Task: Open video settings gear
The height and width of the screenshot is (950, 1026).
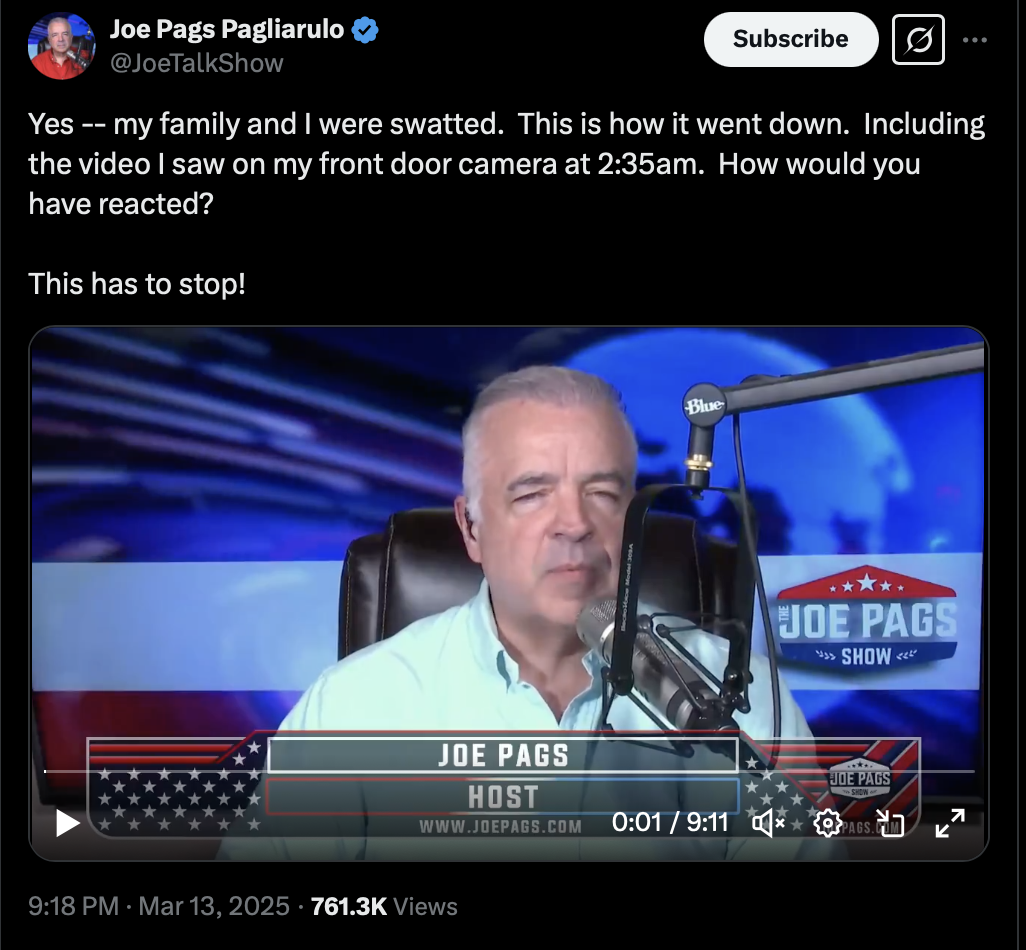Action: pos(827,822)
